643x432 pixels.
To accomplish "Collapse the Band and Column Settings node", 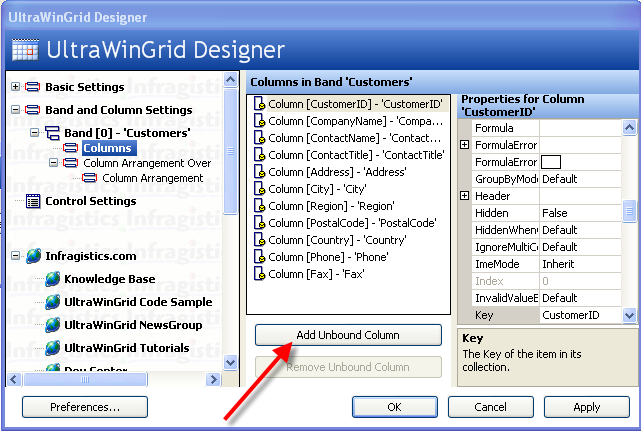I will 15,110.
